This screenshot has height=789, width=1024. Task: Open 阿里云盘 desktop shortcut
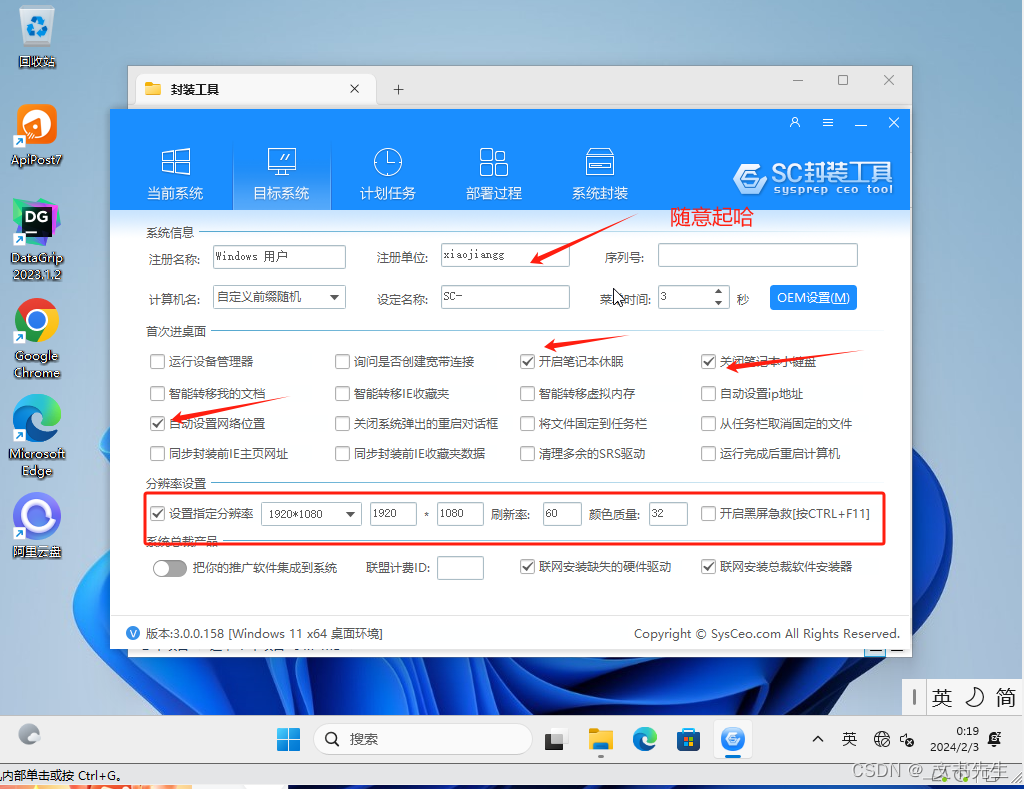pyautogui.click(x=37, y=526)
